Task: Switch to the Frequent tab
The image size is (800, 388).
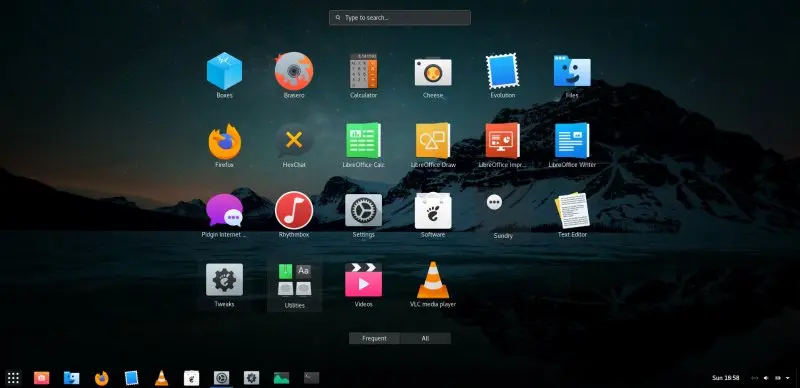Action: 374,338
